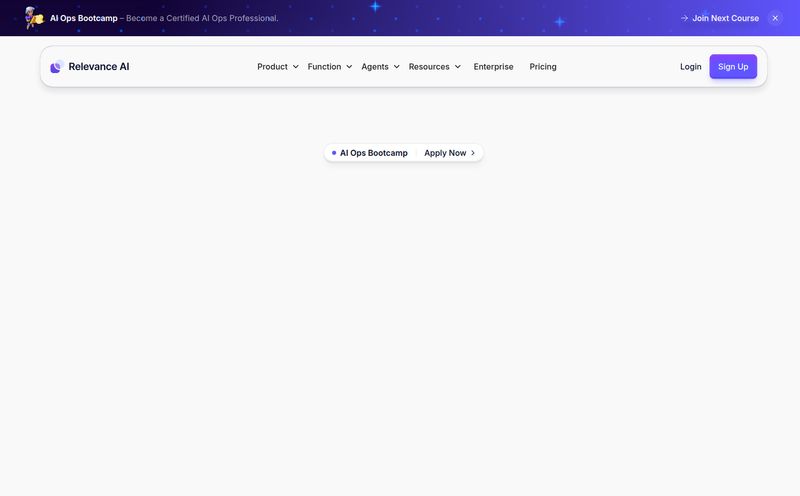The height and width of the screenshot is (496, 800).
Task: Click the Relevance AI brand name
Action: [x=98, y=66]
